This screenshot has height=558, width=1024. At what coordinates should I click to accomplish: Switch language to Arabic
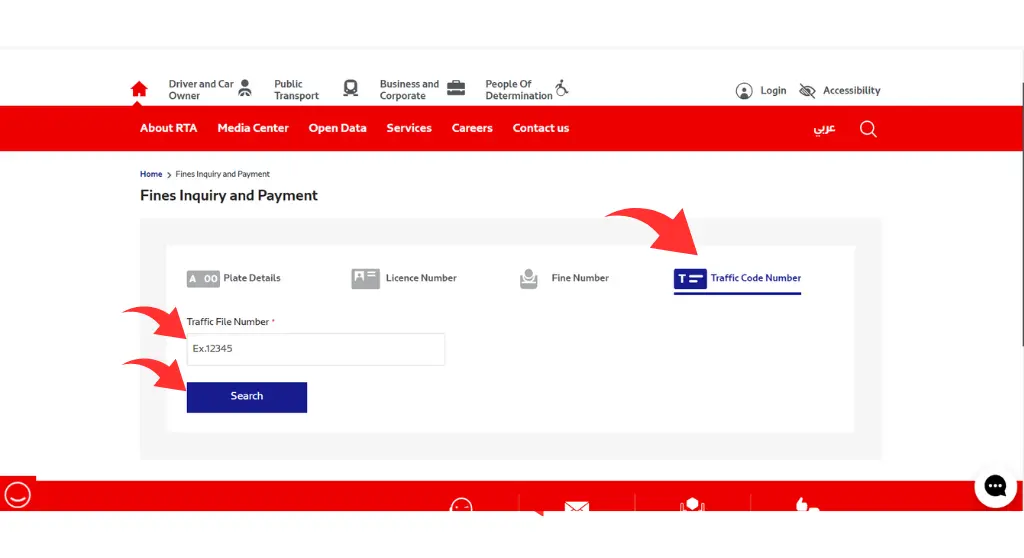coord(824,128)
